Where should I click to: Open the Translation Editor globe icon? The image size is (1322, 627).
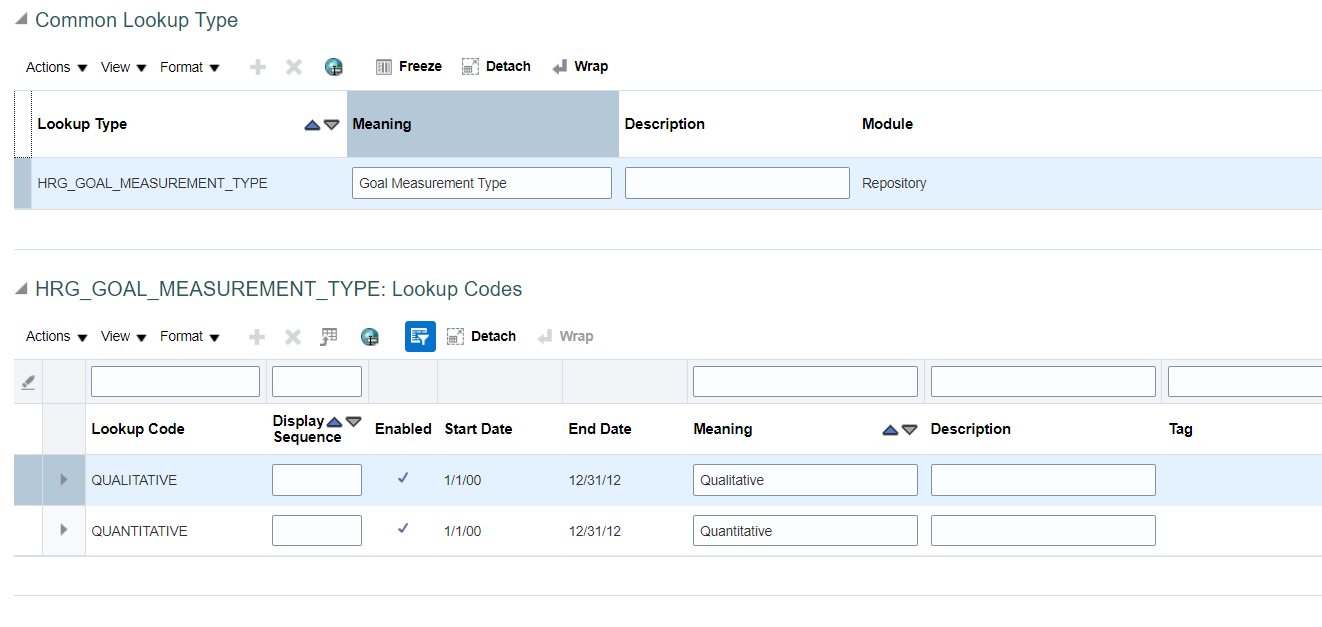(334, 66)
